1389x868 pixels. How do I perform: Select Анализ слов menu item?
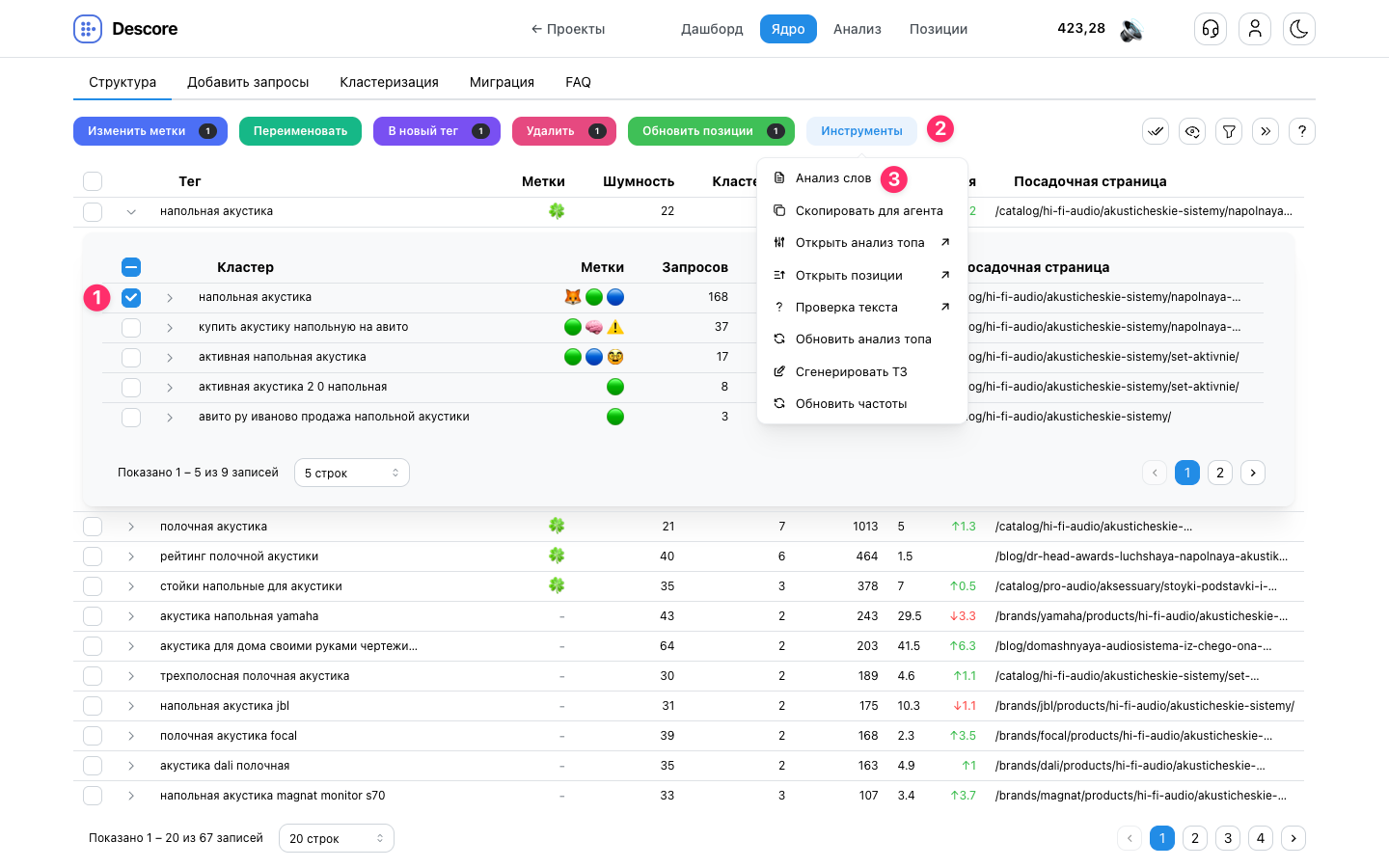click(833, 178)
